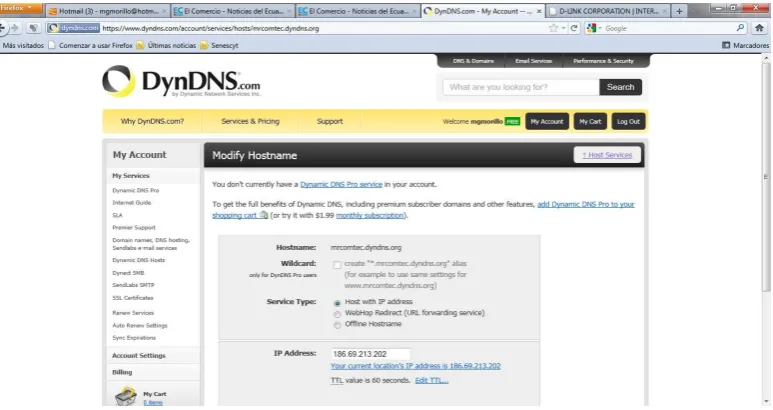Open the Support menu item
773x410 pixels.
[x=329, y=121]
